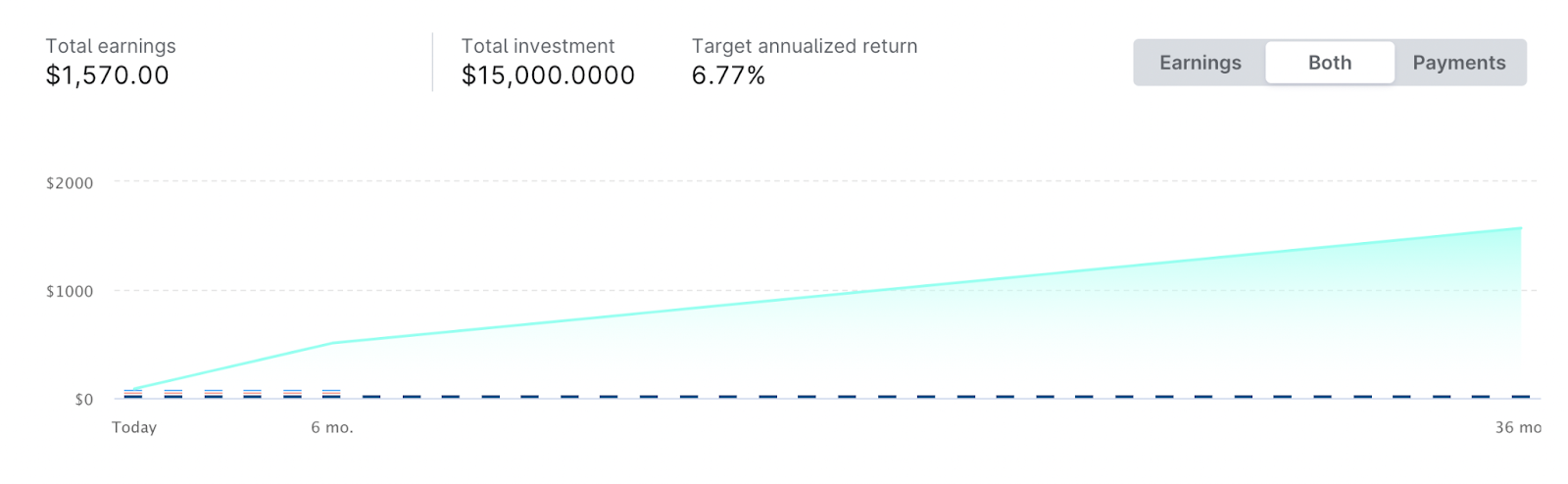1568x484 pixels.
Task: Click the Total investment label
Action: [538, 46]
